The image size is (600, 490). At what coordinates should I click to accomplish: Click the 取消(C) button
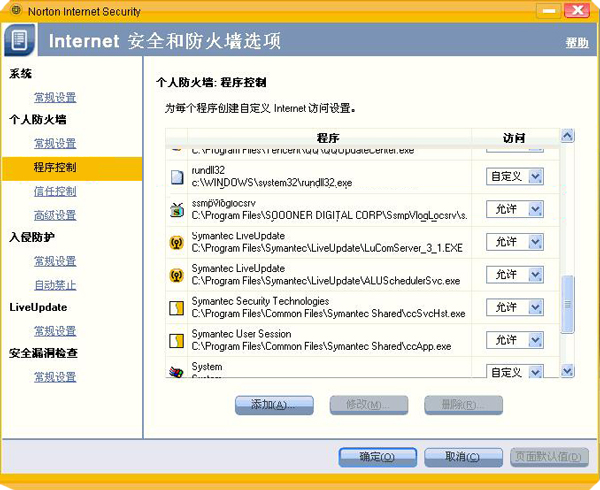463,457
